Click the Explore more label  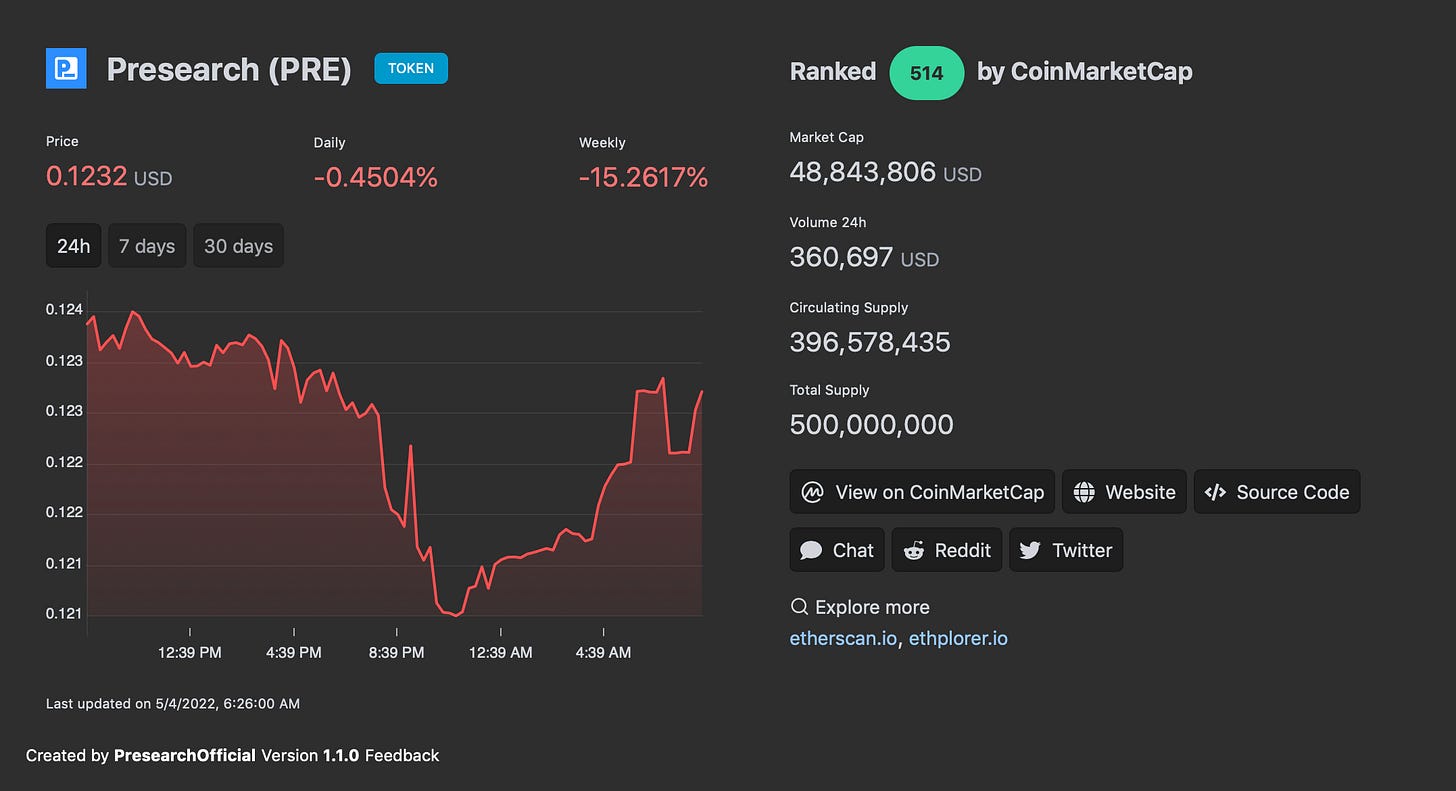tap(872, 607)
